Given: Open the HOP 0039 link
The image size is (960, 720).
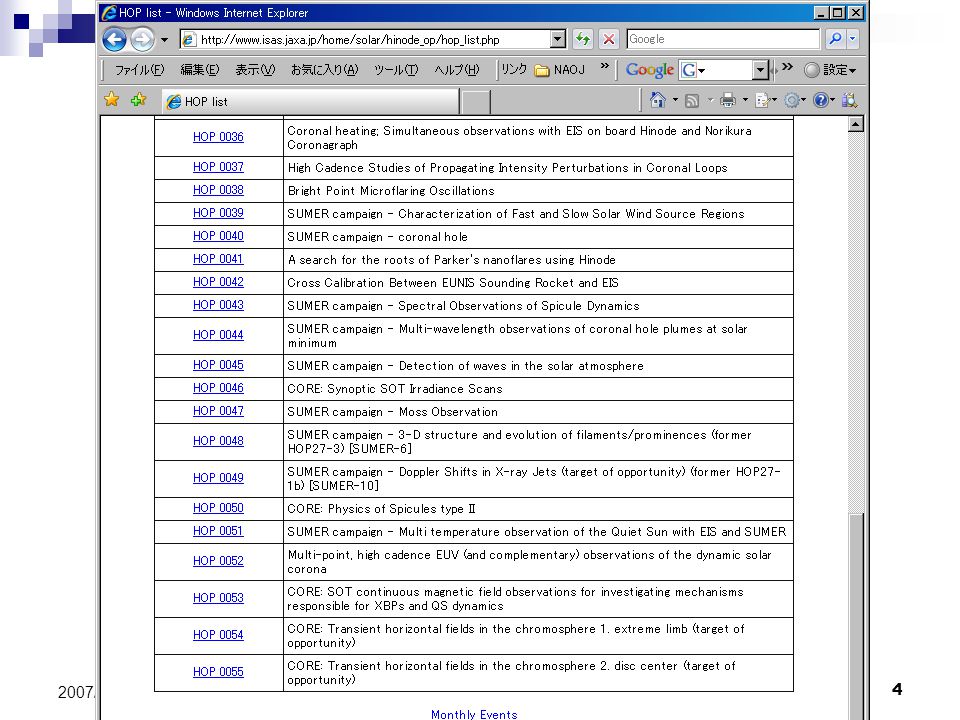Looking at the screenshot, I should pyautogui.click(x=218, y=213).
